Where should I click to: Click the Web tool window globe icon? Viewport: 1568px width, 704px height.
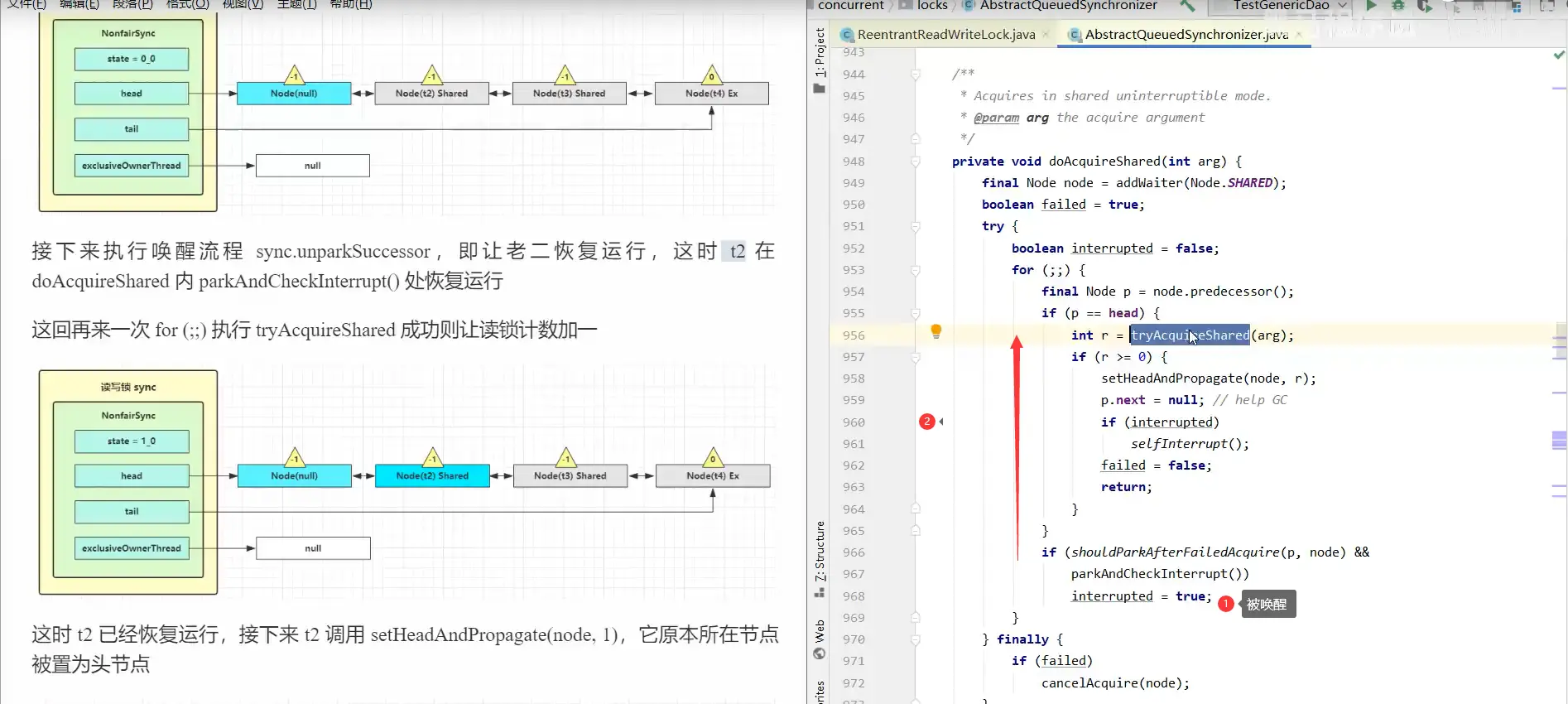[820, 653]
